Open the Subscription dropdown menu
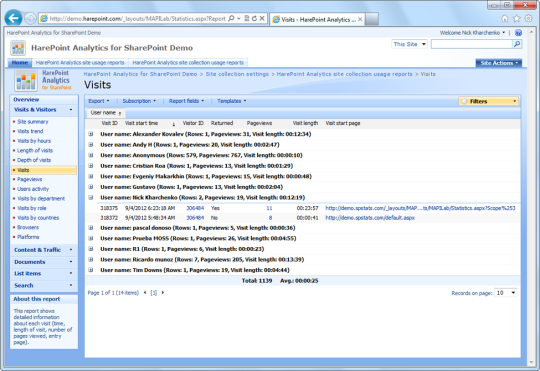Image resolution: width=540 pixels, height=371 pixels. point(139,101)
